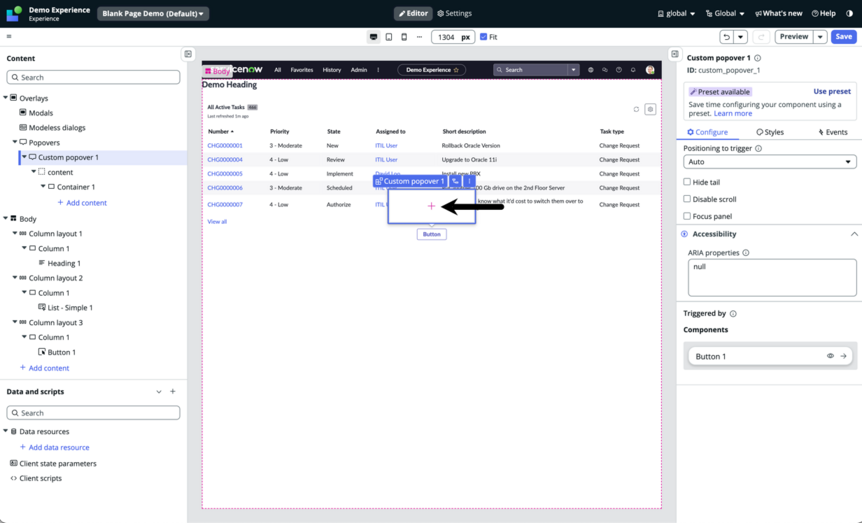The image size is (862, 523).
Task: Click the undo arrow icon
Action: pyautogui.click(x=727, y=37)
